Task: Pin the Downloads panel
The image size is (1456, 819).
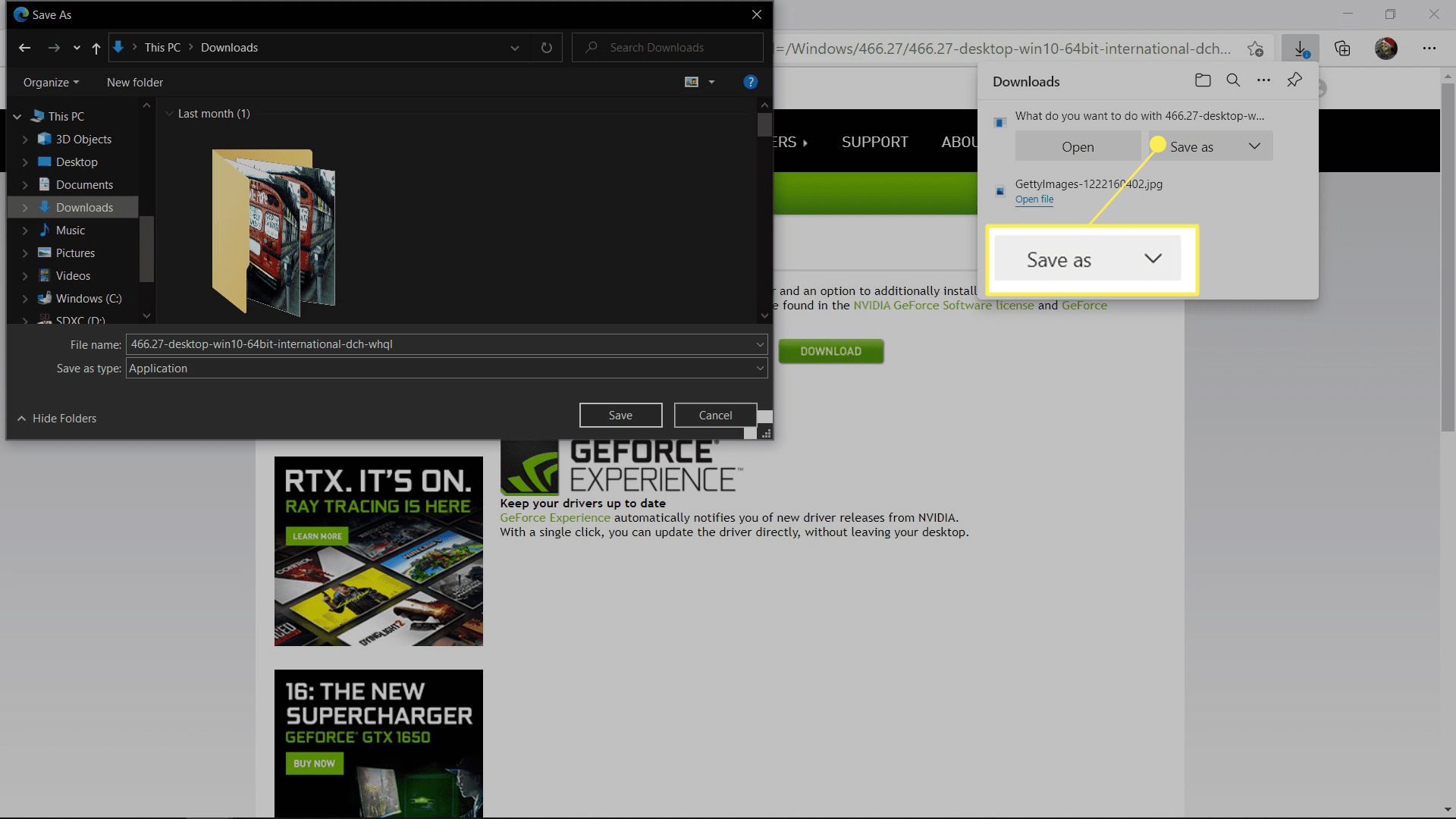Action: pyautogui.click(x=1294, y=80)
